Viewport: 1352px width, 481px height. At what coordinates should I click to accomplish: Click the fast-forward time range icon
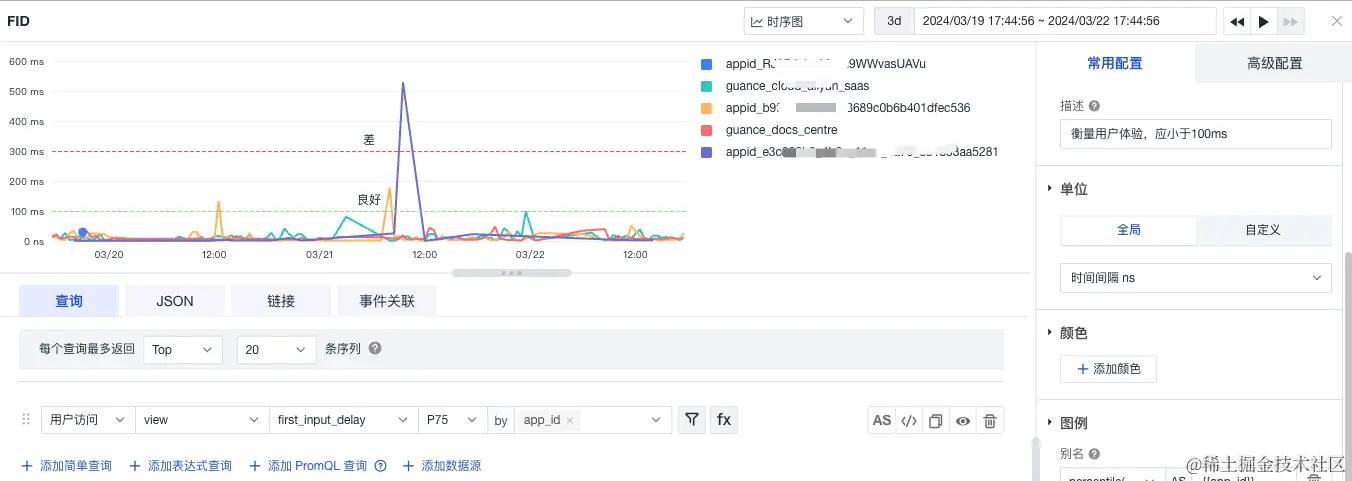[x=1291, y=21]
